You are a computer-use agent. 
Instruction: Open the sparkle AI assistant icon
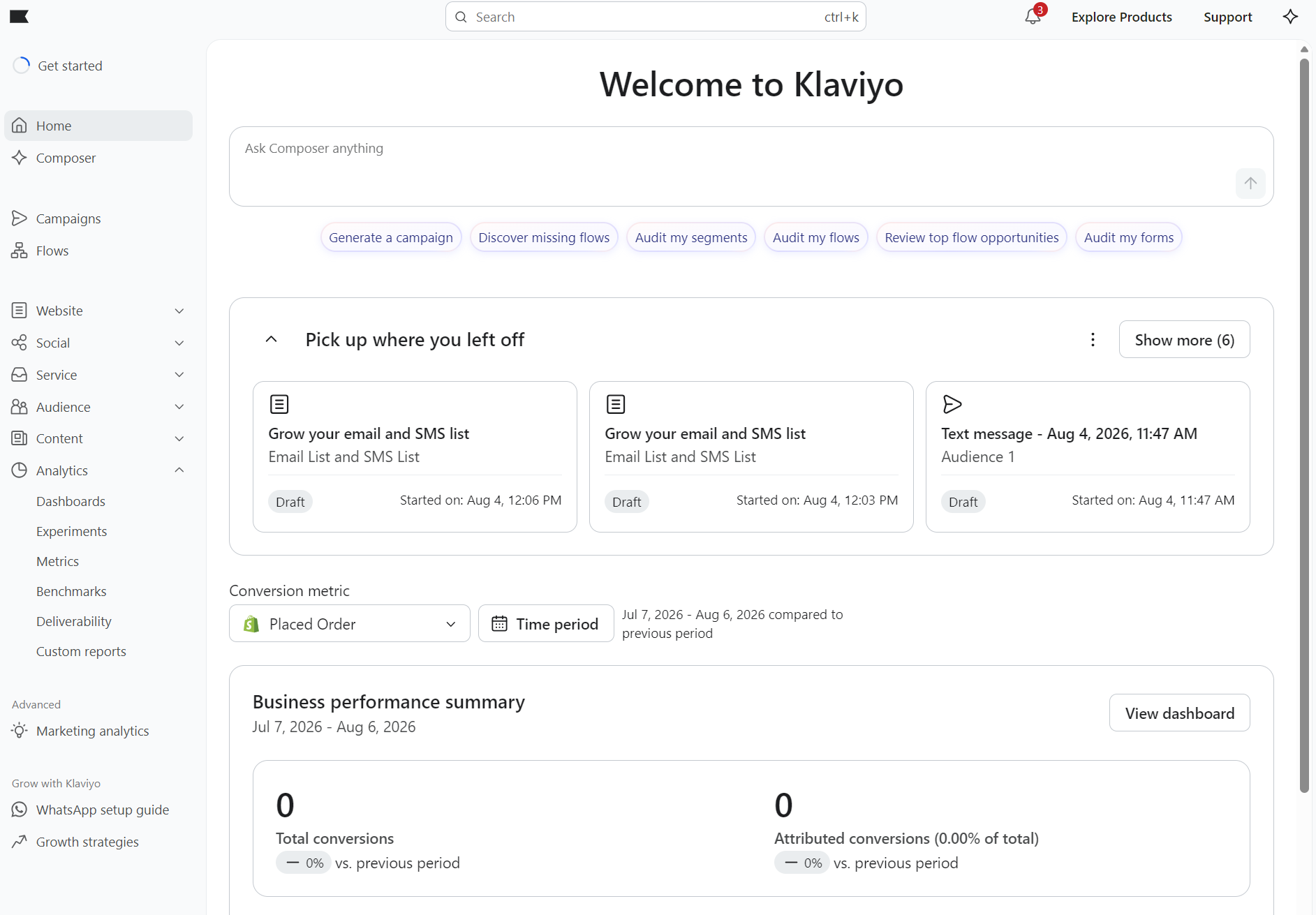click(x=1290, y=17)
